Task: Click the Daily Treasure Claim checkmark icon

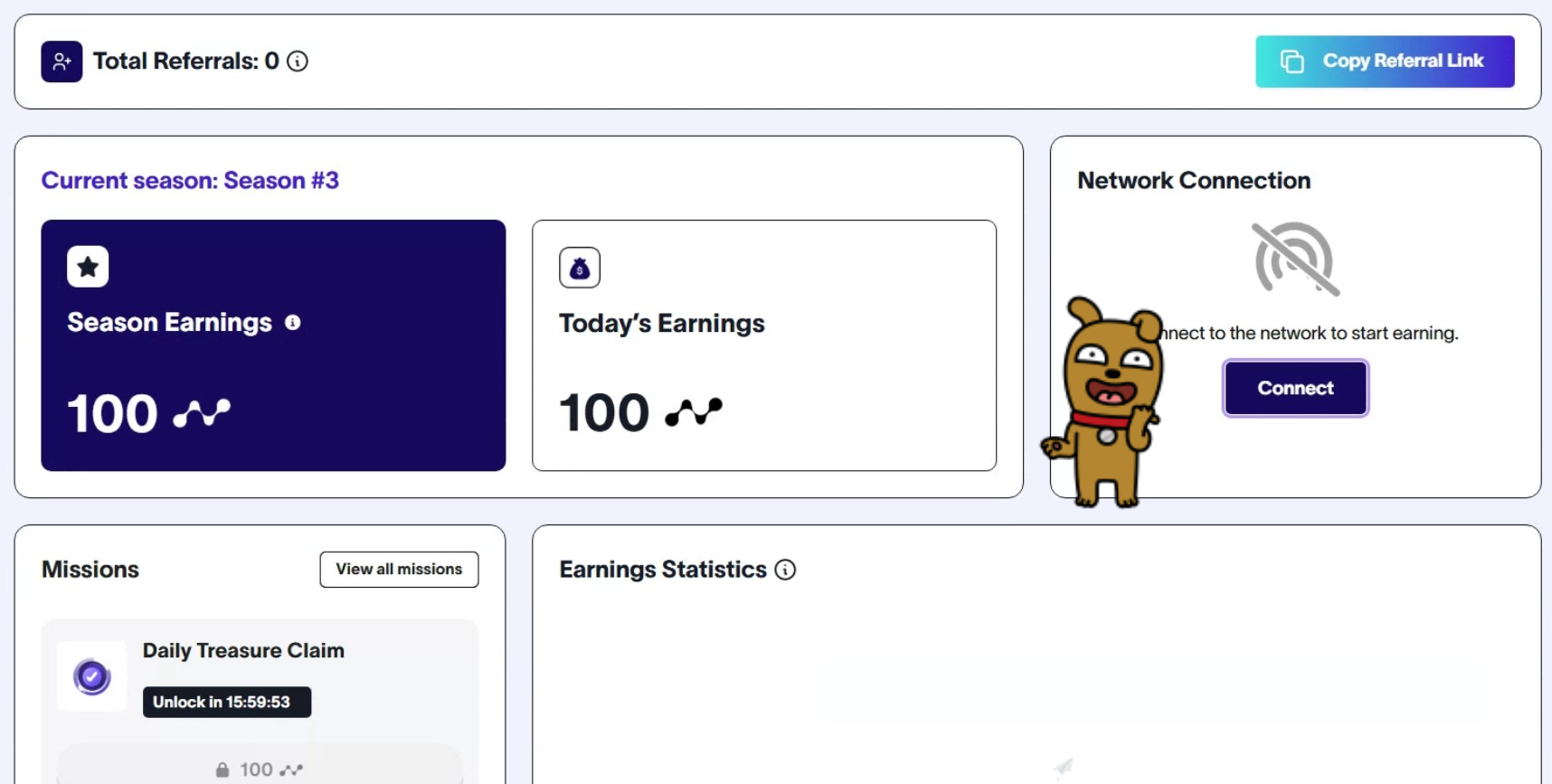Action: [92, 676]
